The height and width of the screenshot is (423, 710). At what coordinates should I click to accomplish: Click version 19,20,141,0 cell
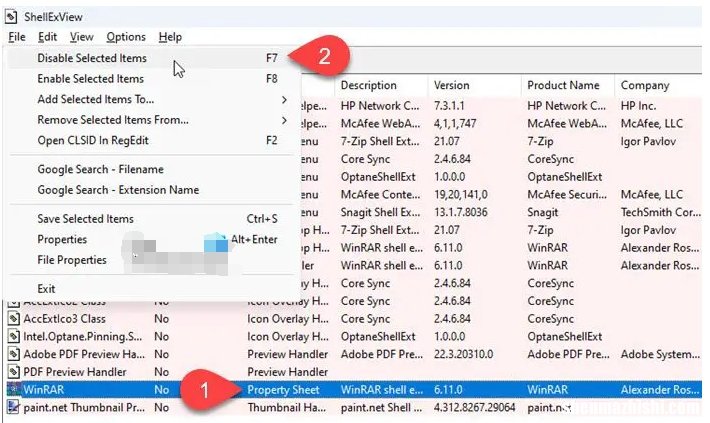[461, 195]
